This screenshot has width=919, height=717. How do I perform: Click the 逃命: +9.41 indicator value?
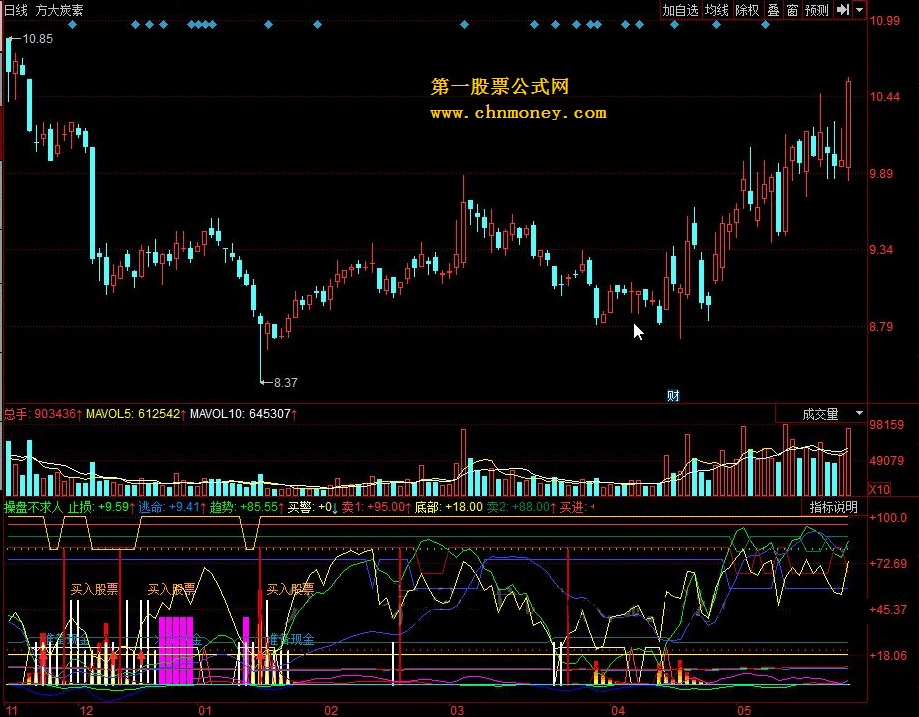click(x=172, y=507)
